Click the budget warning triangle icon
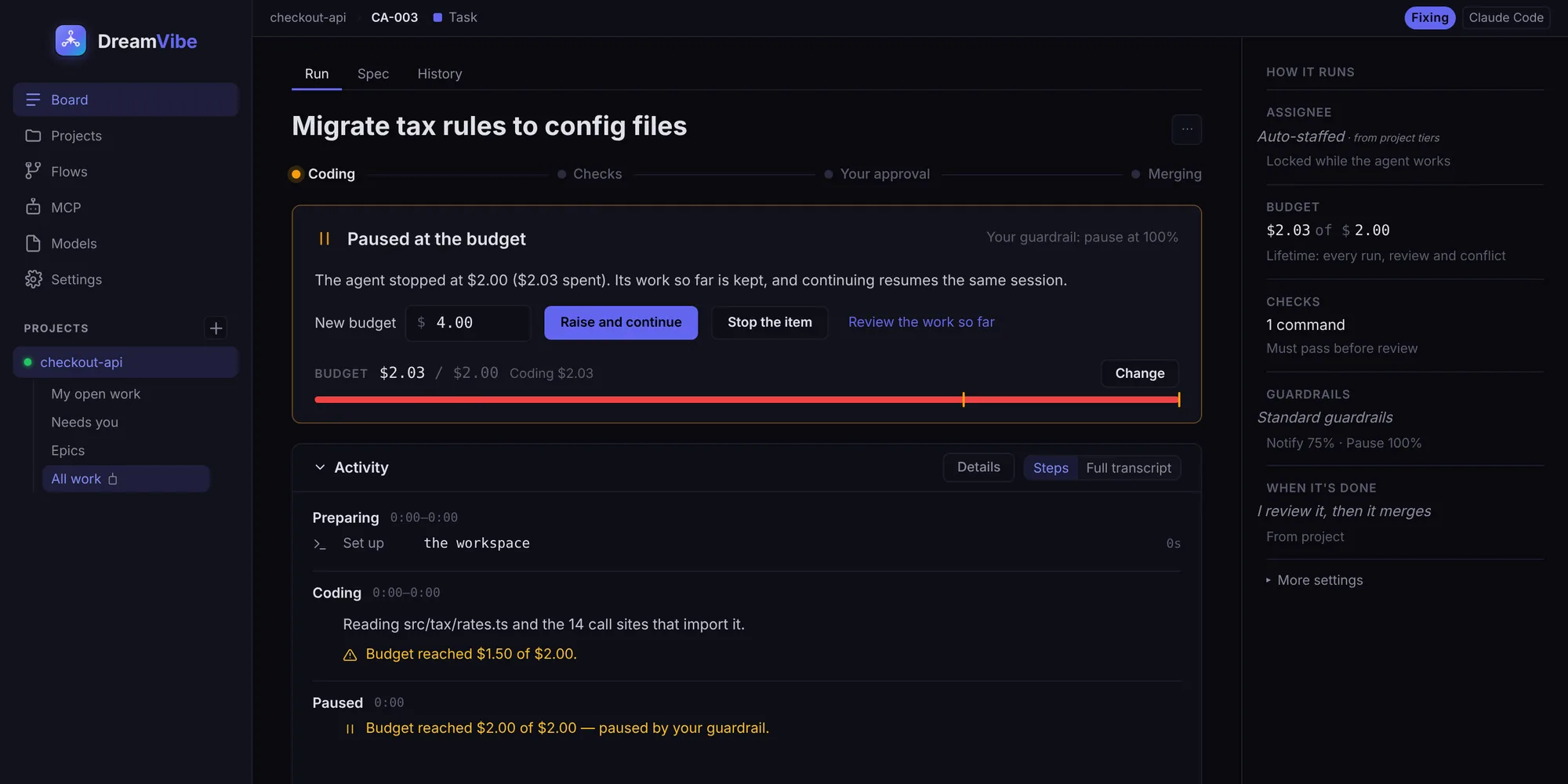The width and height of the screenshot is (1568, 784). pyautogui.click(x=350, y=655)
